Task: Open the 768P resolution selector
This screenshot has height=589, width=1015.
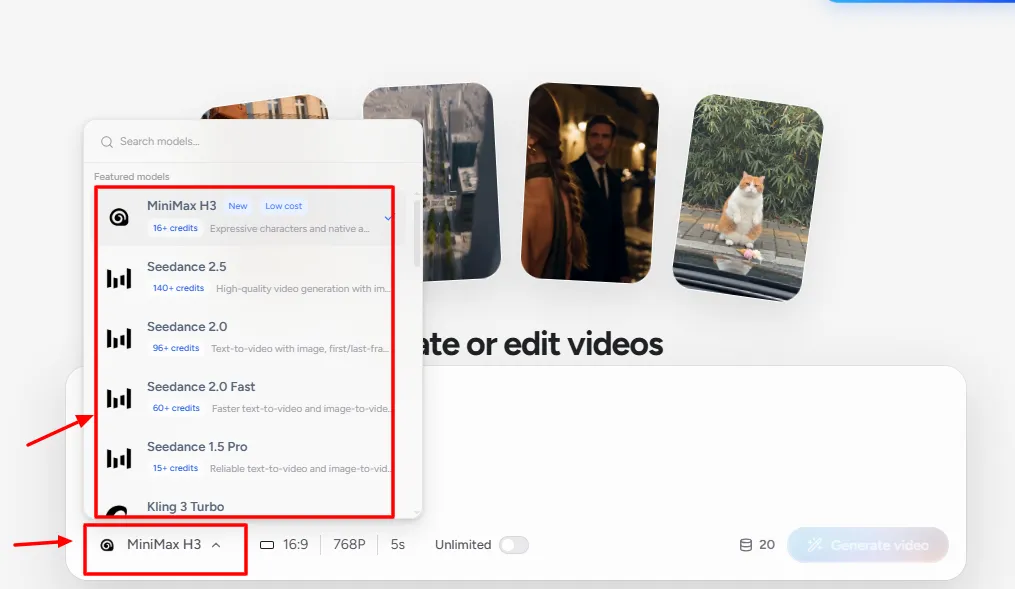Action: pyautogui.click(x=349, y=545)
